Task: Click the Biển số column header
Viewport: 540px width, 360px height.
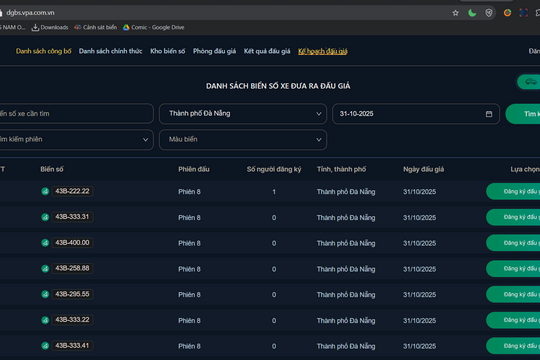Action: pyautogui.click(x=52, y=169)
